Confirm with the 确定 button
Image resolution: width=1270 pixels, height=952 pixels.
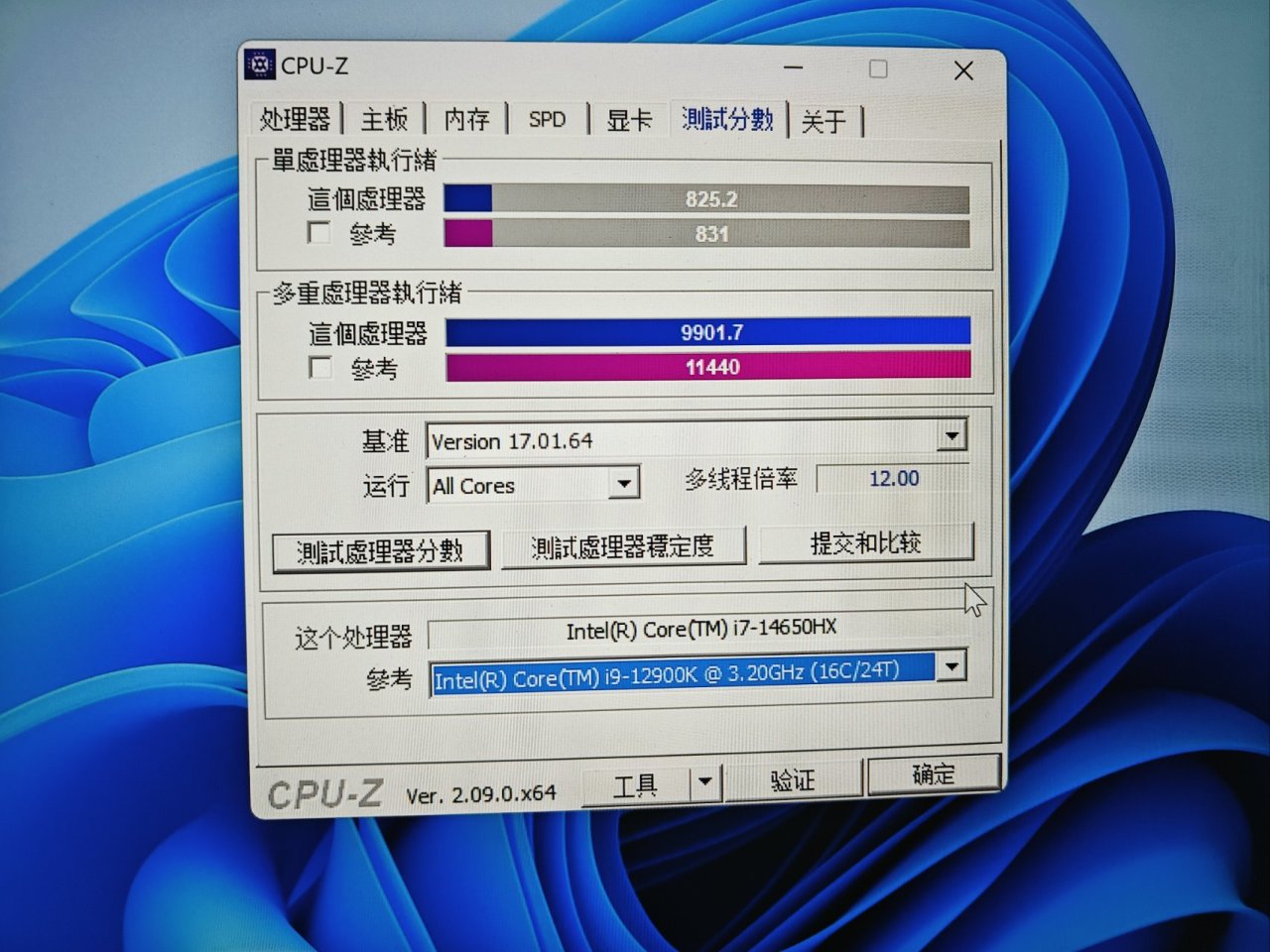click(933, 774)
